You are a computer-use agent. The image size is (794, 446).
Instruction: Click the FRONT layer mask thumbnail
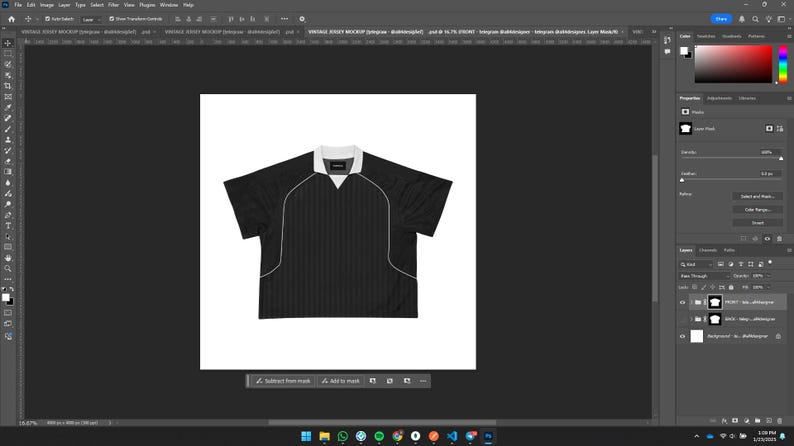[714, 302]
